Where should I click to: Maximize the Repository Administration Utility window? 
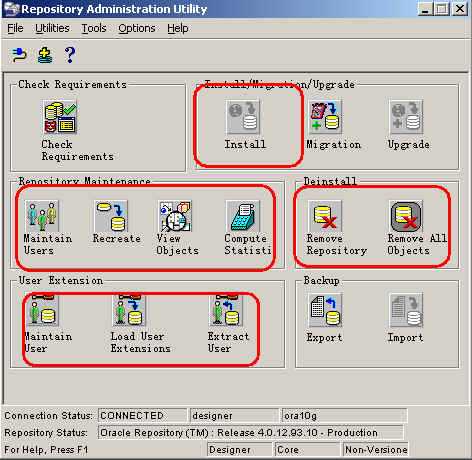coord(442,9)
